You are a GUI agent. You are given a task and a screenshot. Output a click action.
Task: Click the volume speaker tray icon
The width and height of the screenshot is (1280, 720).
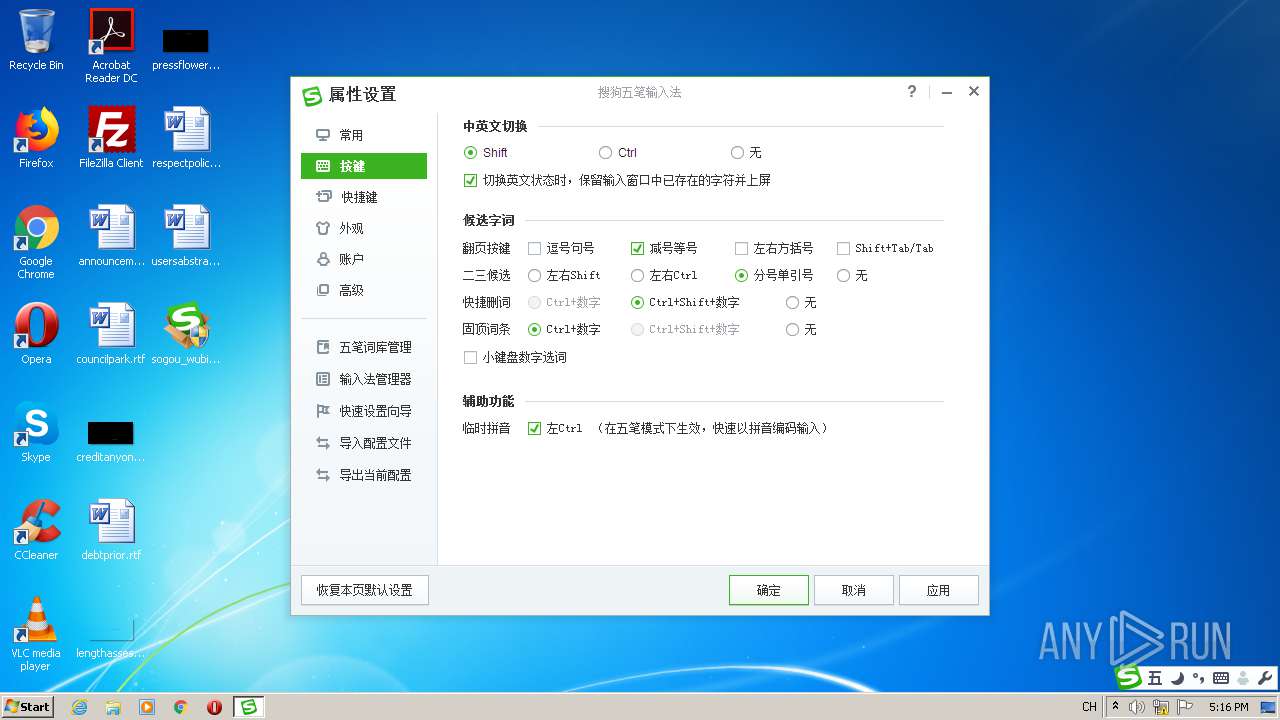pos(1137,707)
